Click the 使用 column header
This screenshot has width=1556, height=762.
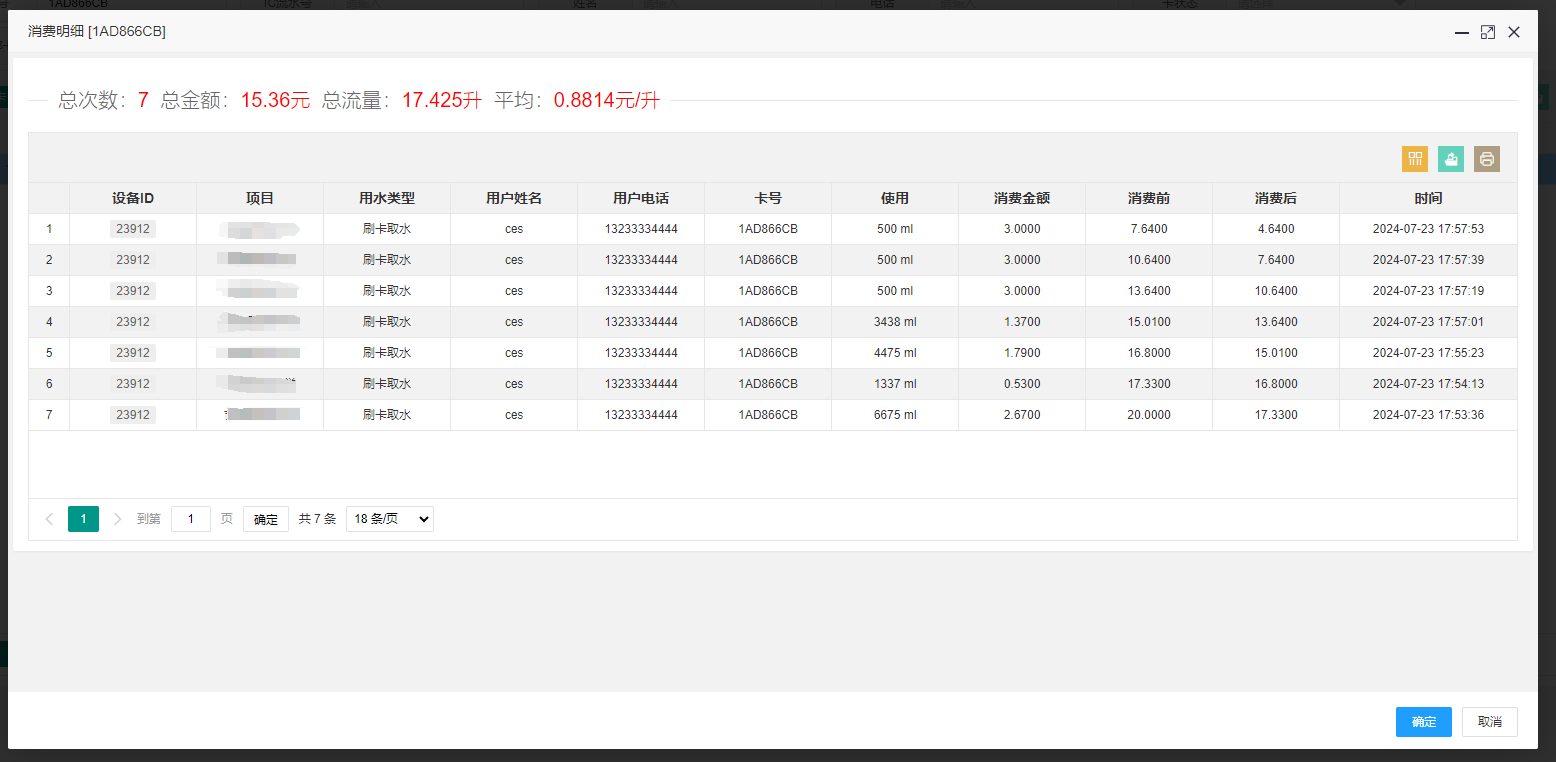click(x=895, y=198)
